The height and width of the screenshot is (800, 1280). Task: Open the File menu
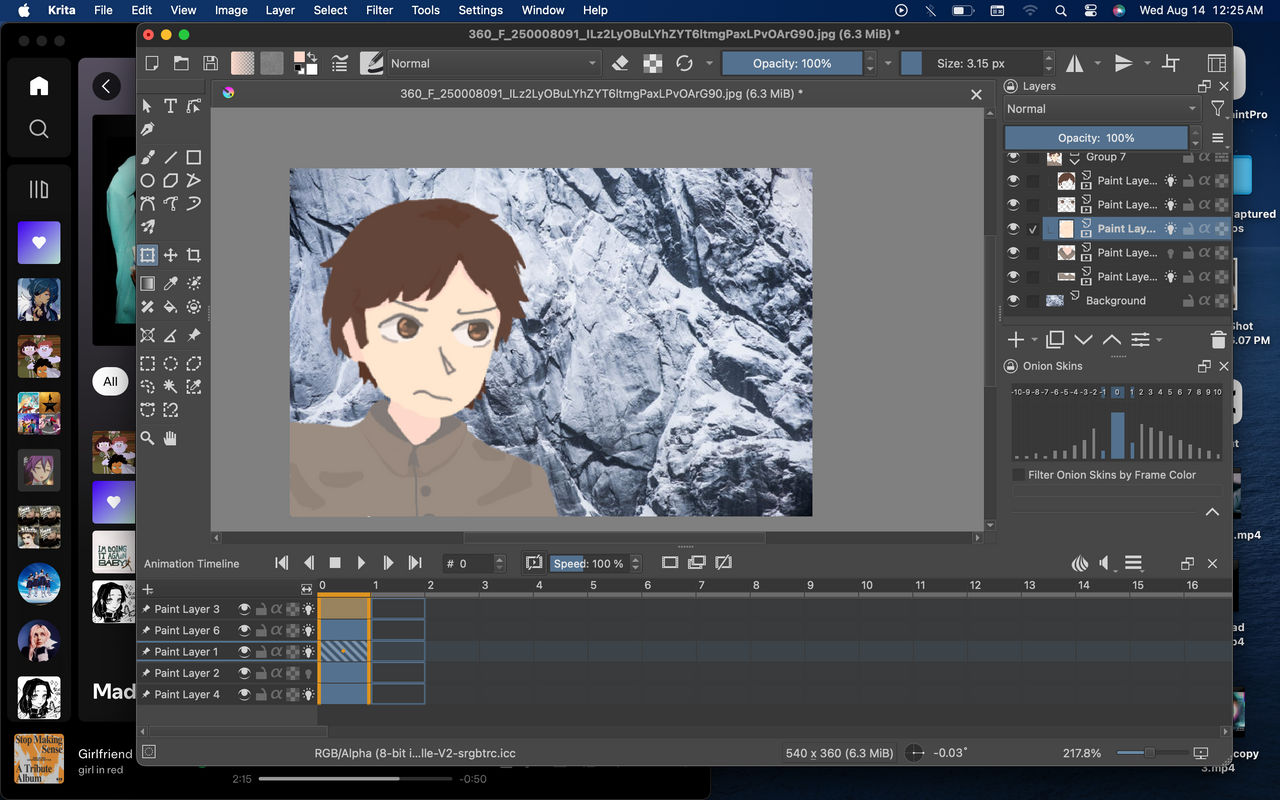103,10
